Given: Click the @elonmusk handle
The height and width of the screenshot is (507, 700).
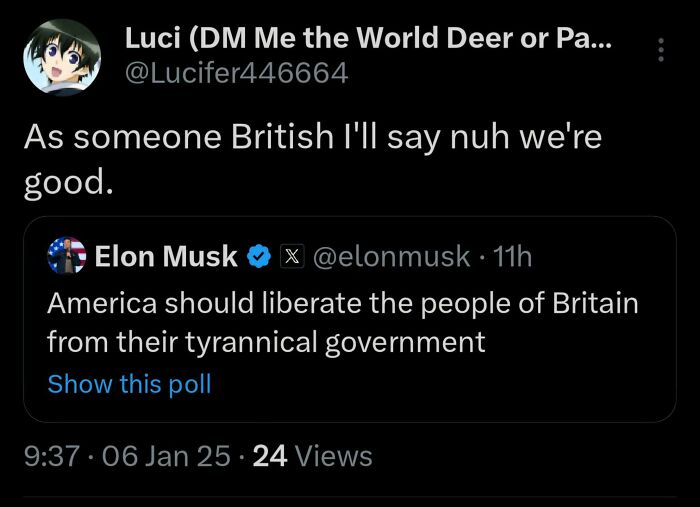Looking at the screenshot, I should 391,257.
